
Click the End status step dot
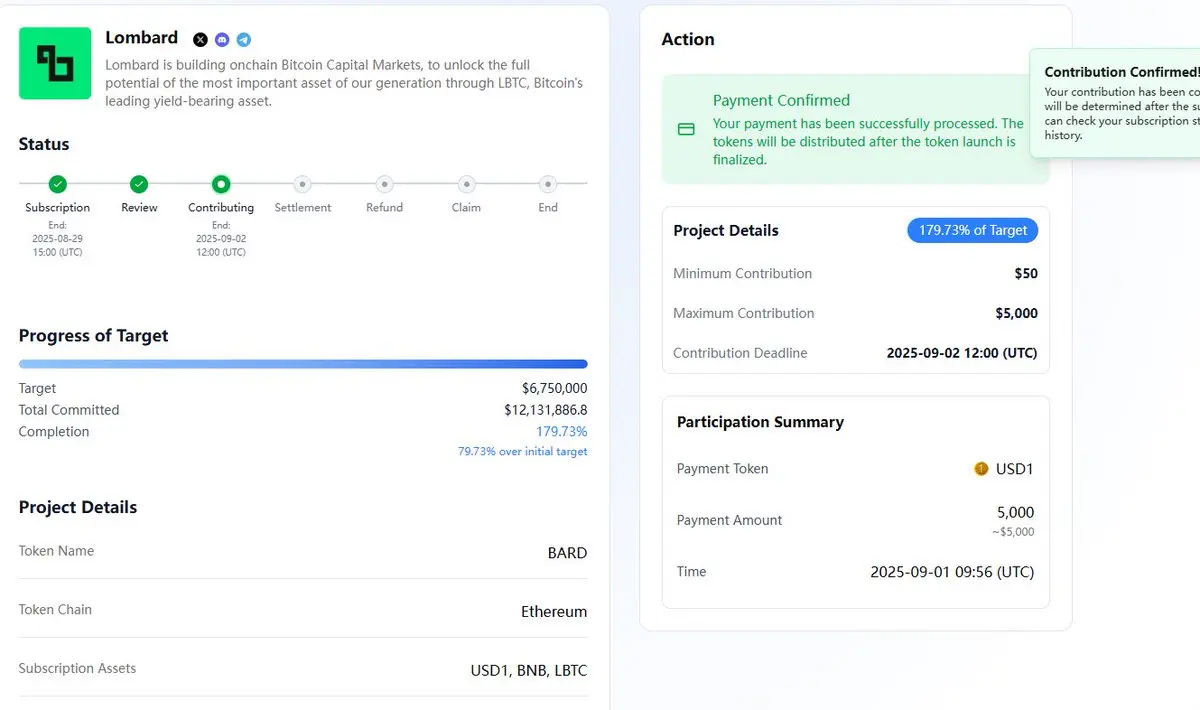pos(548,184)
